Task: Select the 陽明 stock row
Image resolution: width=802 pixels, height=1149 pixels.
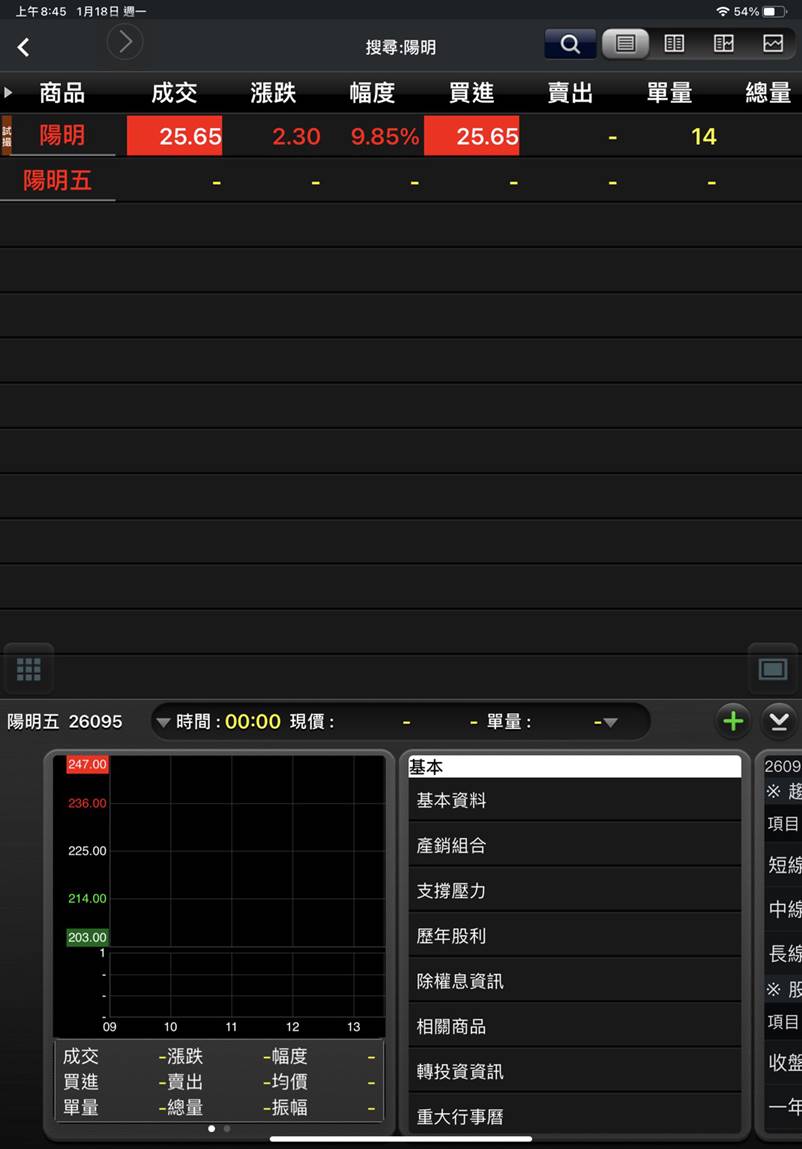Action: 62,135
